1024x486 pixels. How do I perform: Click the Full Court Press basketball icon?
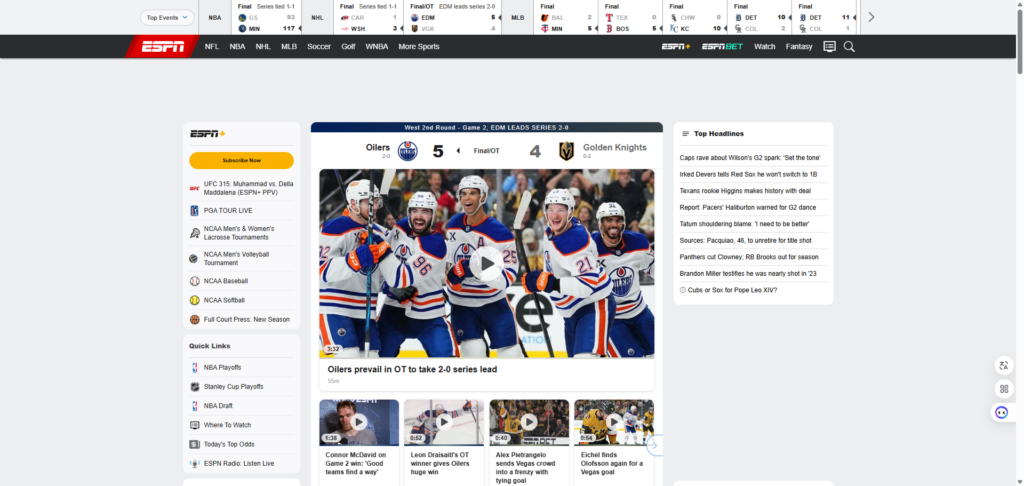click(195, 319)
